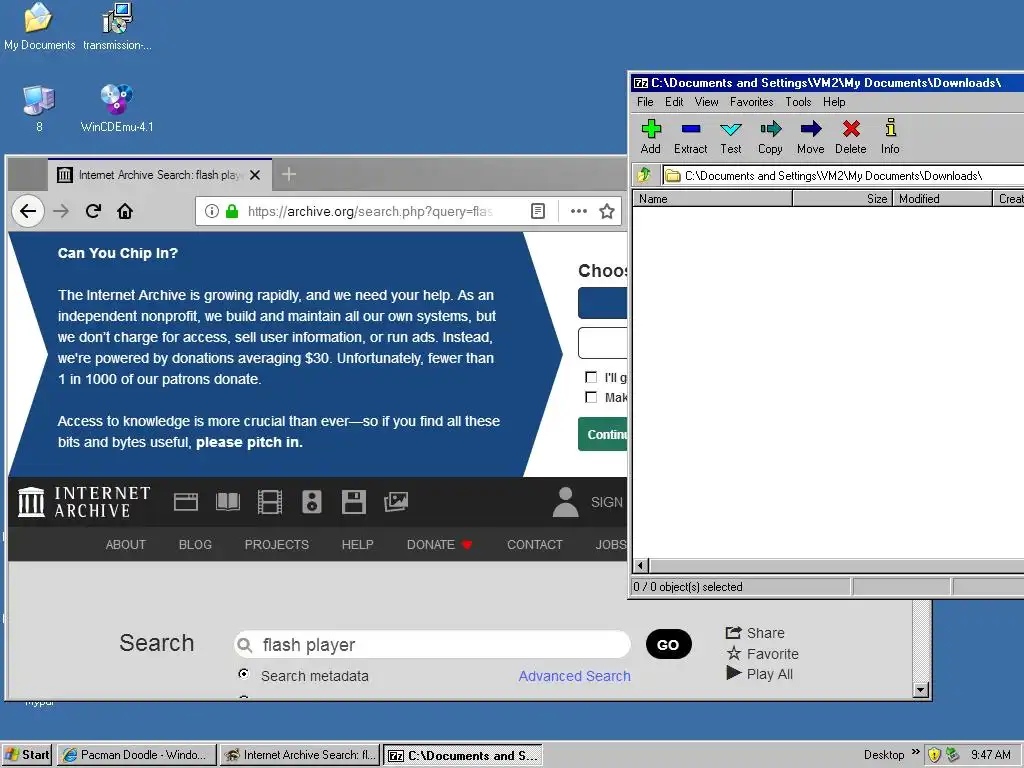The width and height of the screenshot is (1024, 768).
Task: Open the HELP navigation link
Action: (x=357, y=545)
